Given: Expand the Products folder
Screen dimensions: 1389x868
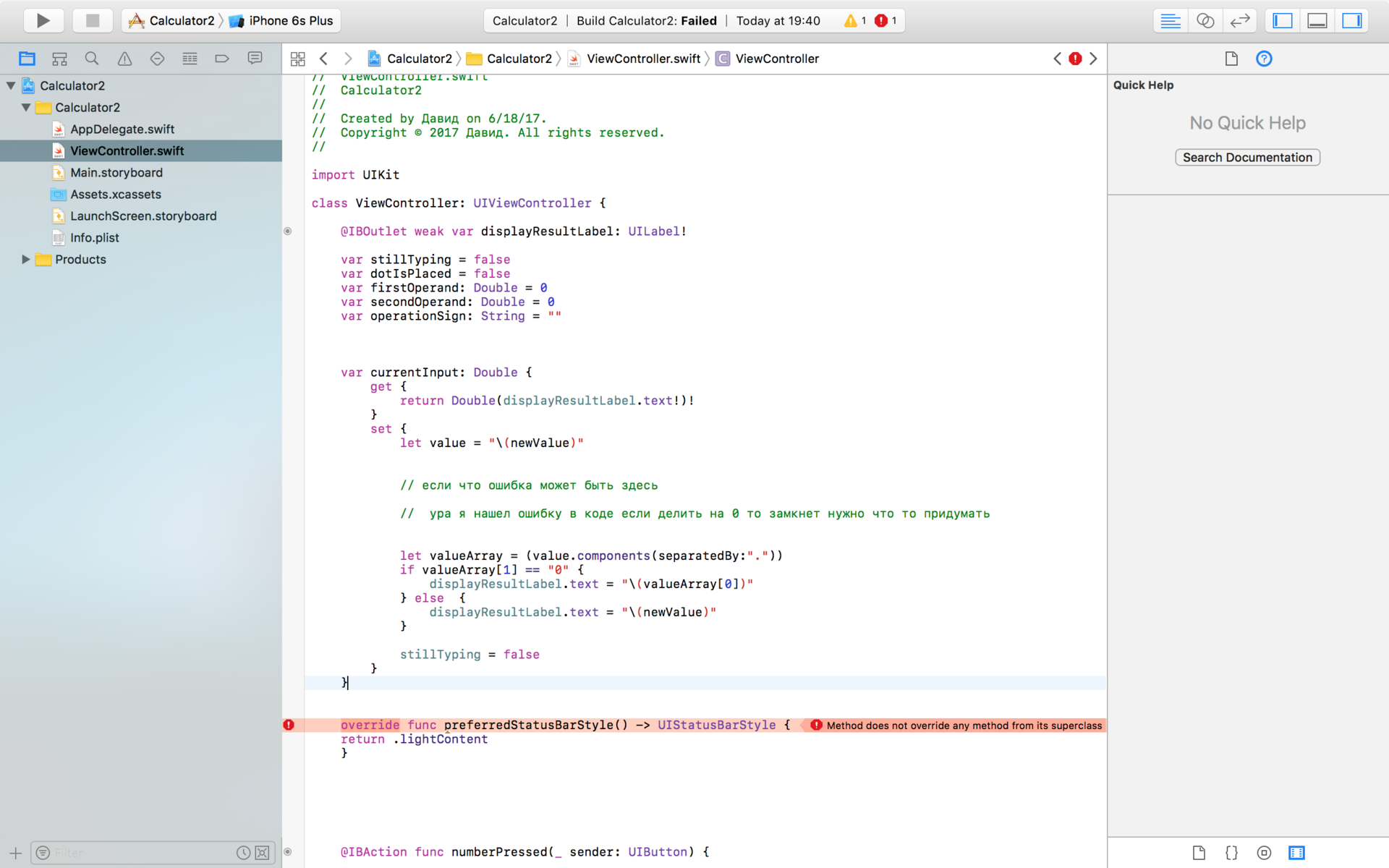Looking at the screenshot, I should click(26, 259).
